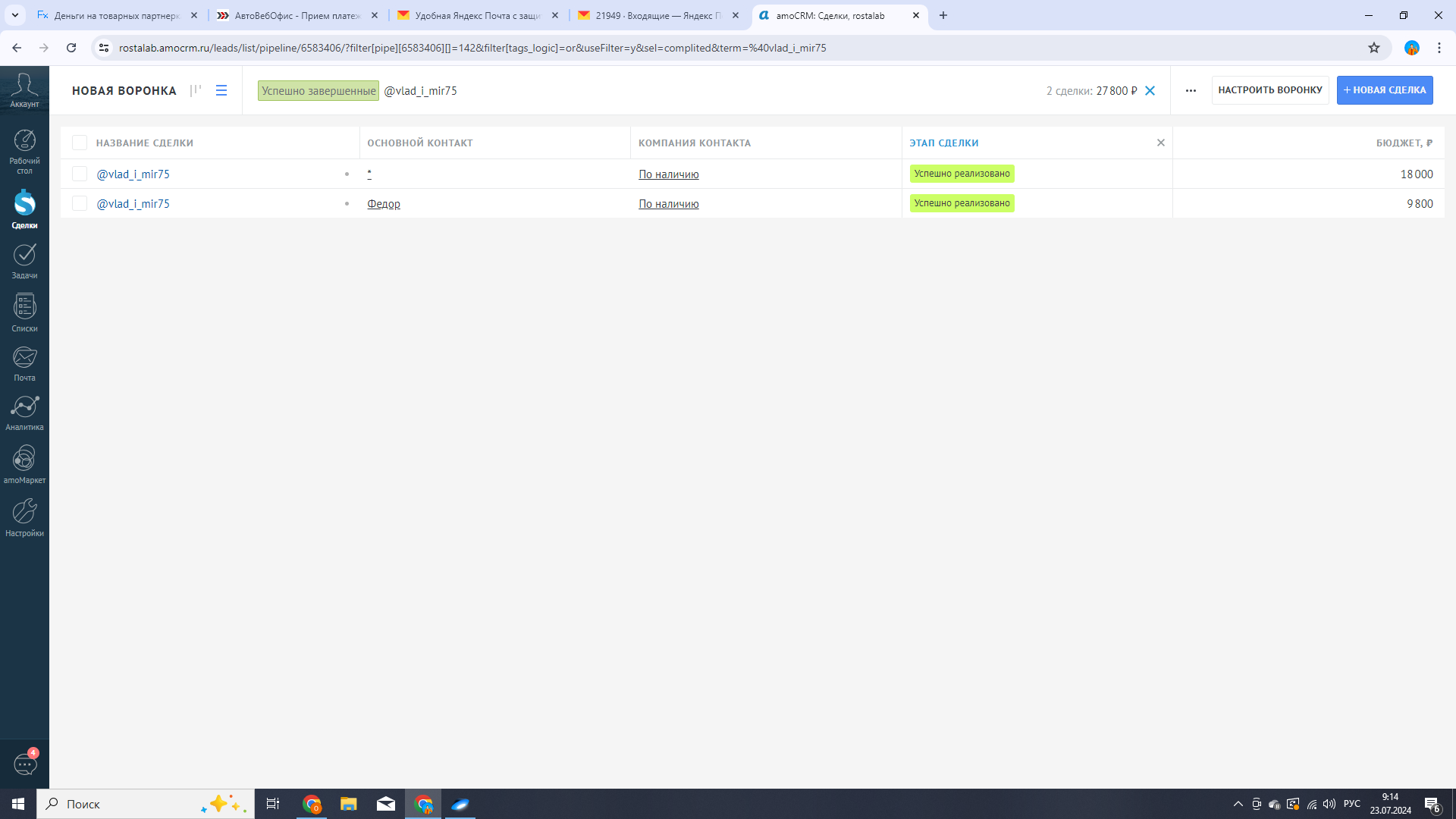Reload the page in browser

point(71,48)
